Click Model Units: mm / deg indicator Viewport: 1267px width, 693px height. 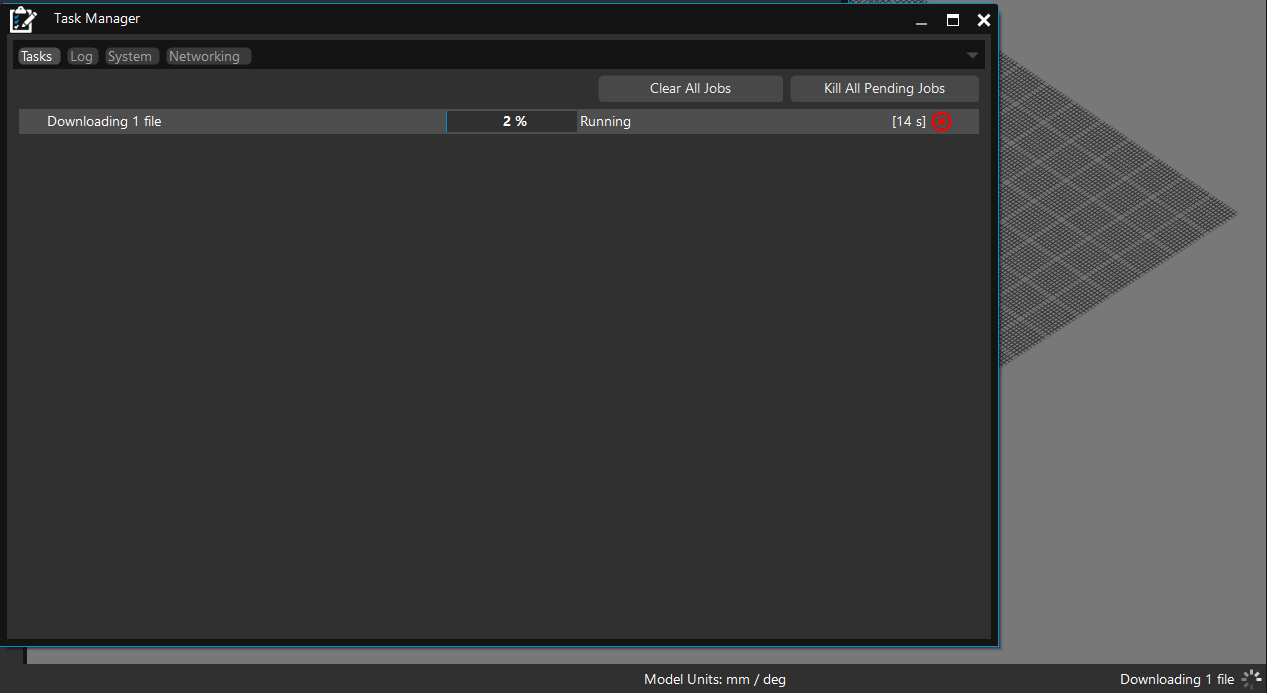tap(714, 680)
